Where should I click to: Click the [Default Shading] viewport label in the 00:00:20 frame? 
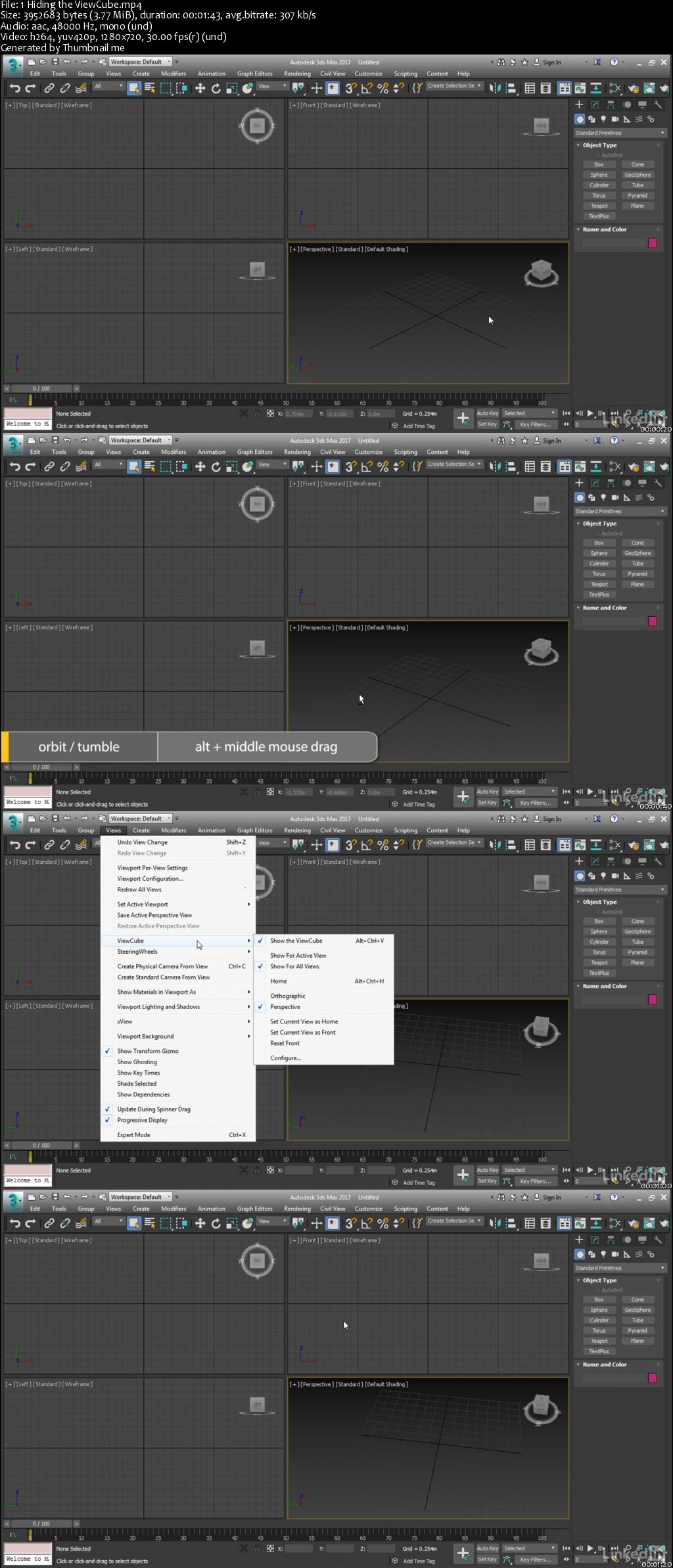click(x=386, y=249)
